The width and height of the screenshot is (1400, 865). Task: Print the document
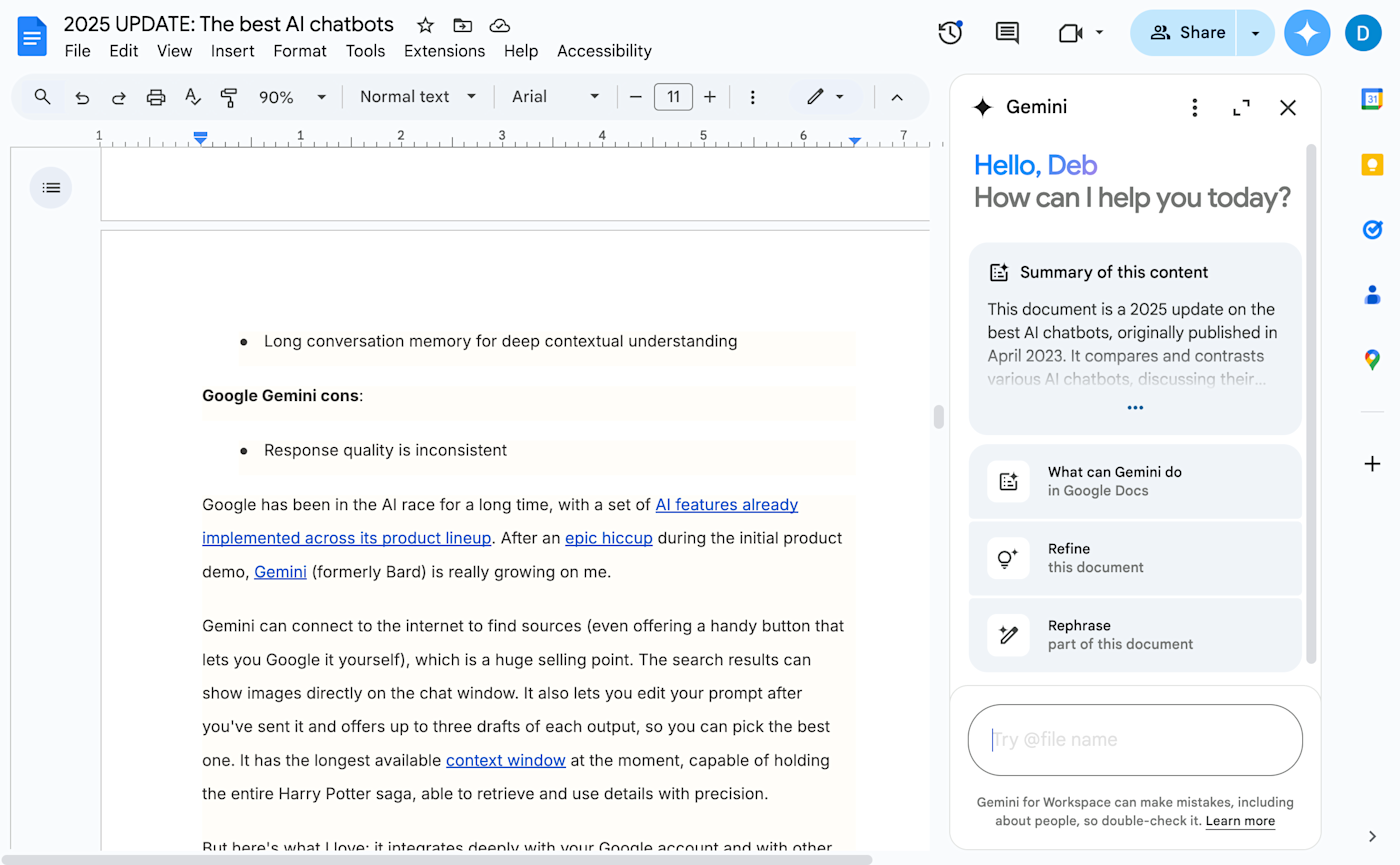[156, 97]
